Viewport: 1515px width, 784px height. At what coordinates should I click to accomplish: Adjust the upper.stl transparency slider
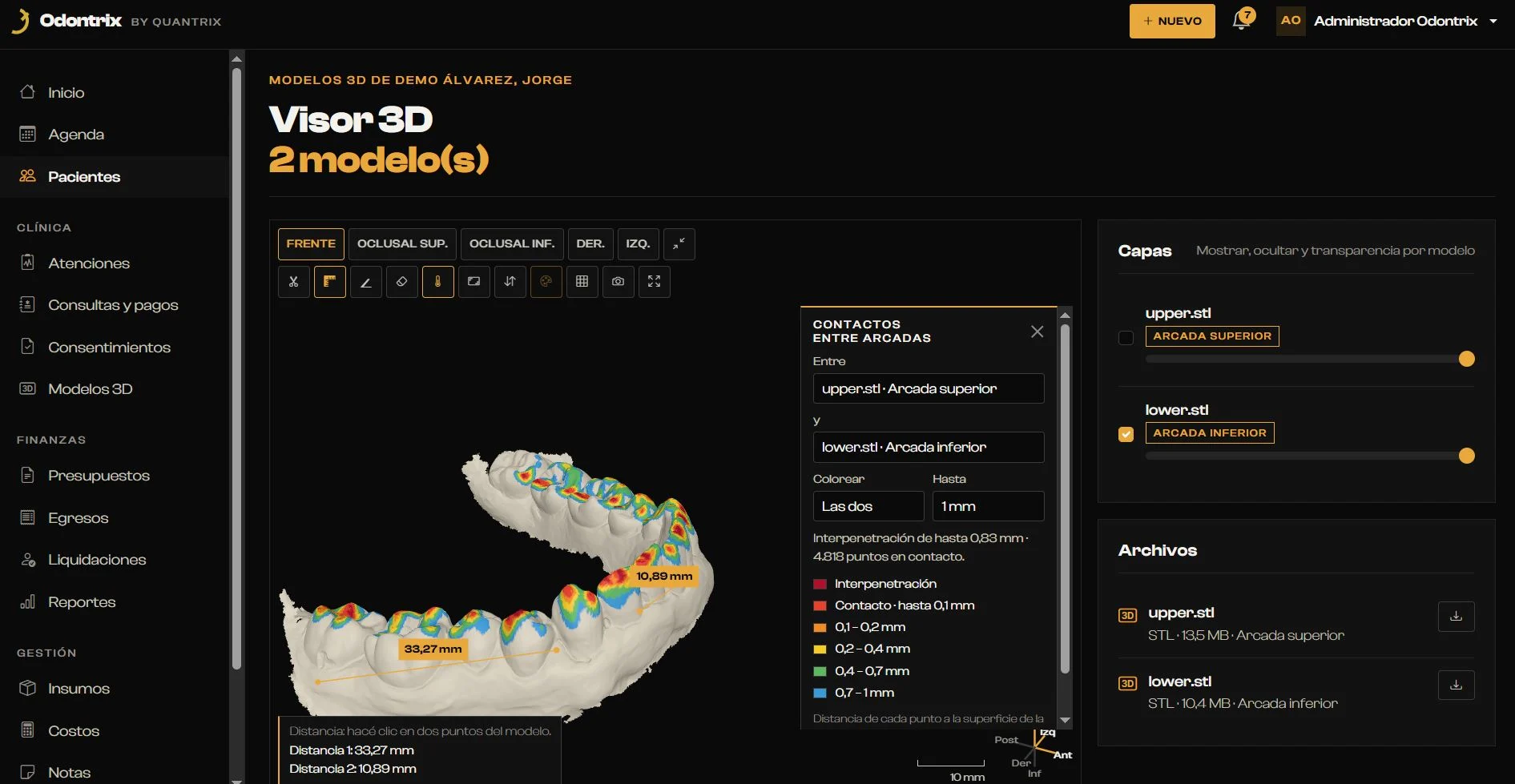[1310, 359]
